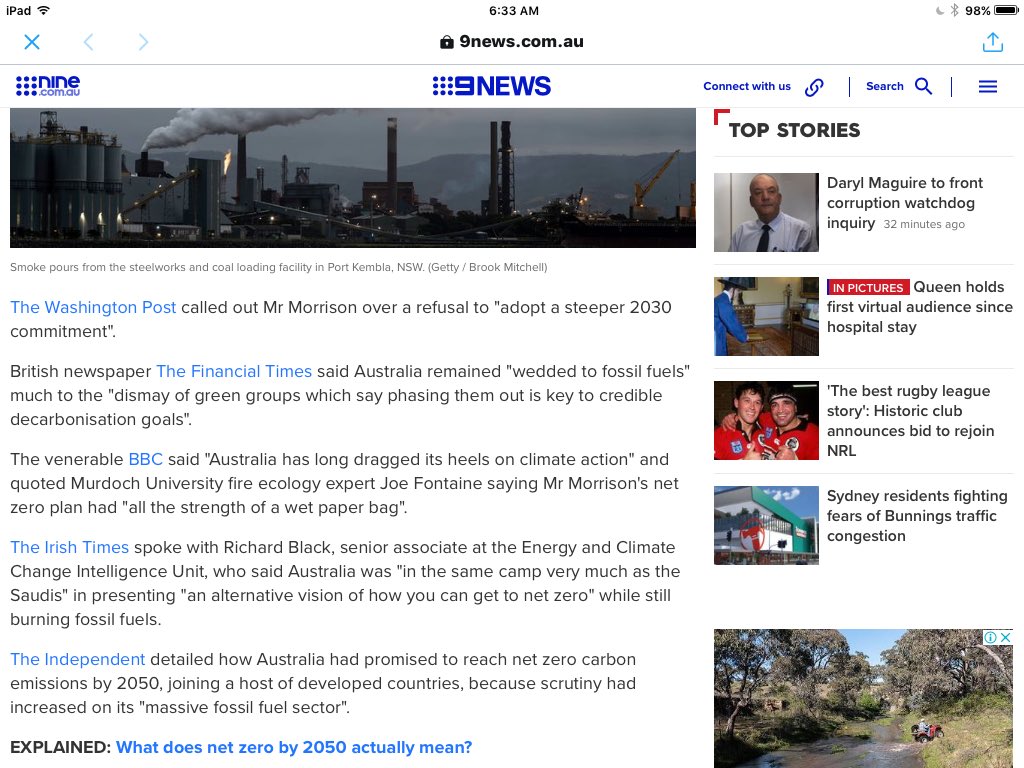This screenshot has height=768, width=1024.
Task: Go back with the left chevron arrow
Action: coord(89,42)
